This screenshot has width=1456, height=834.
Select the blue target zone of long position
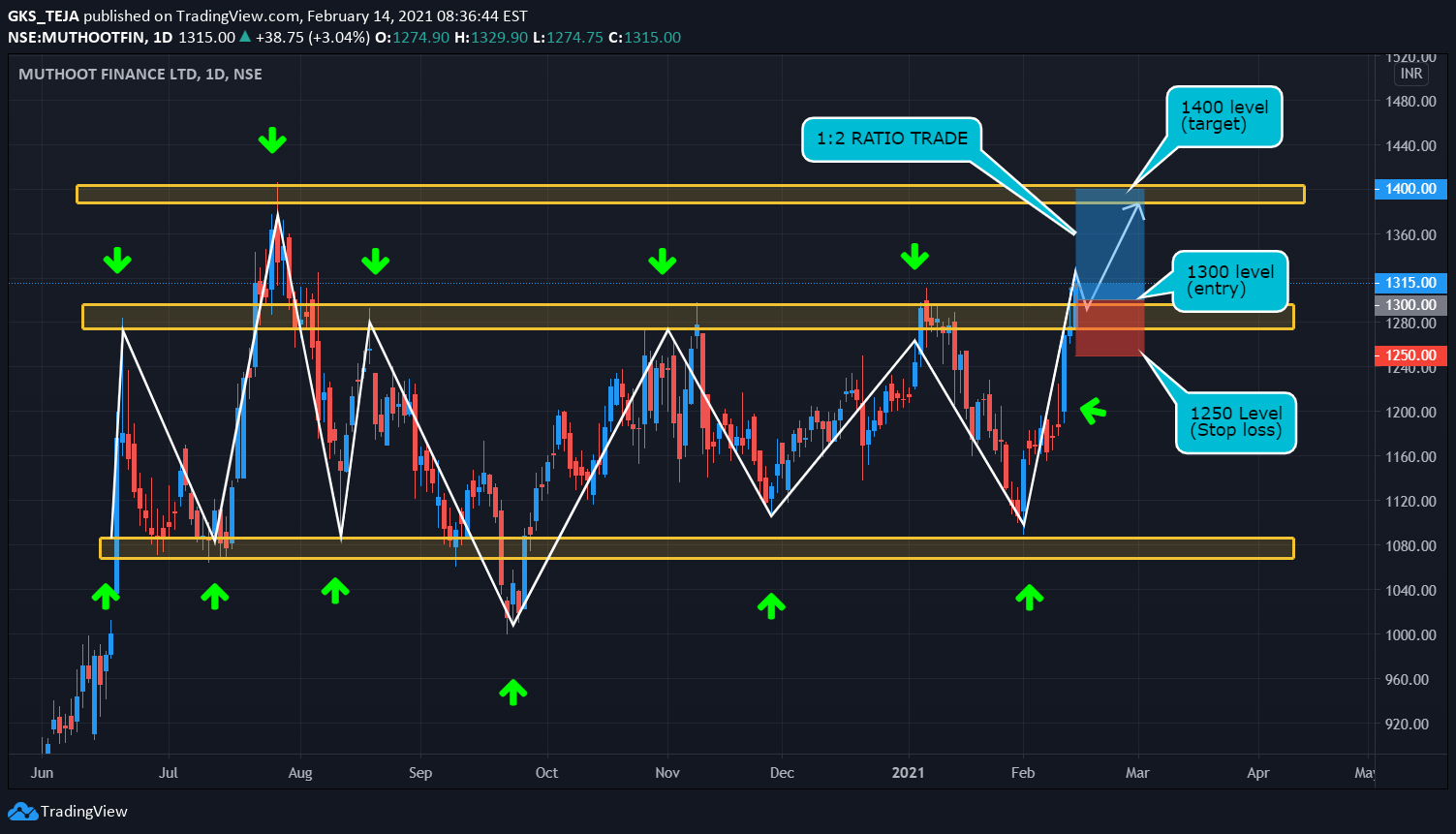tap(1110, 244)
